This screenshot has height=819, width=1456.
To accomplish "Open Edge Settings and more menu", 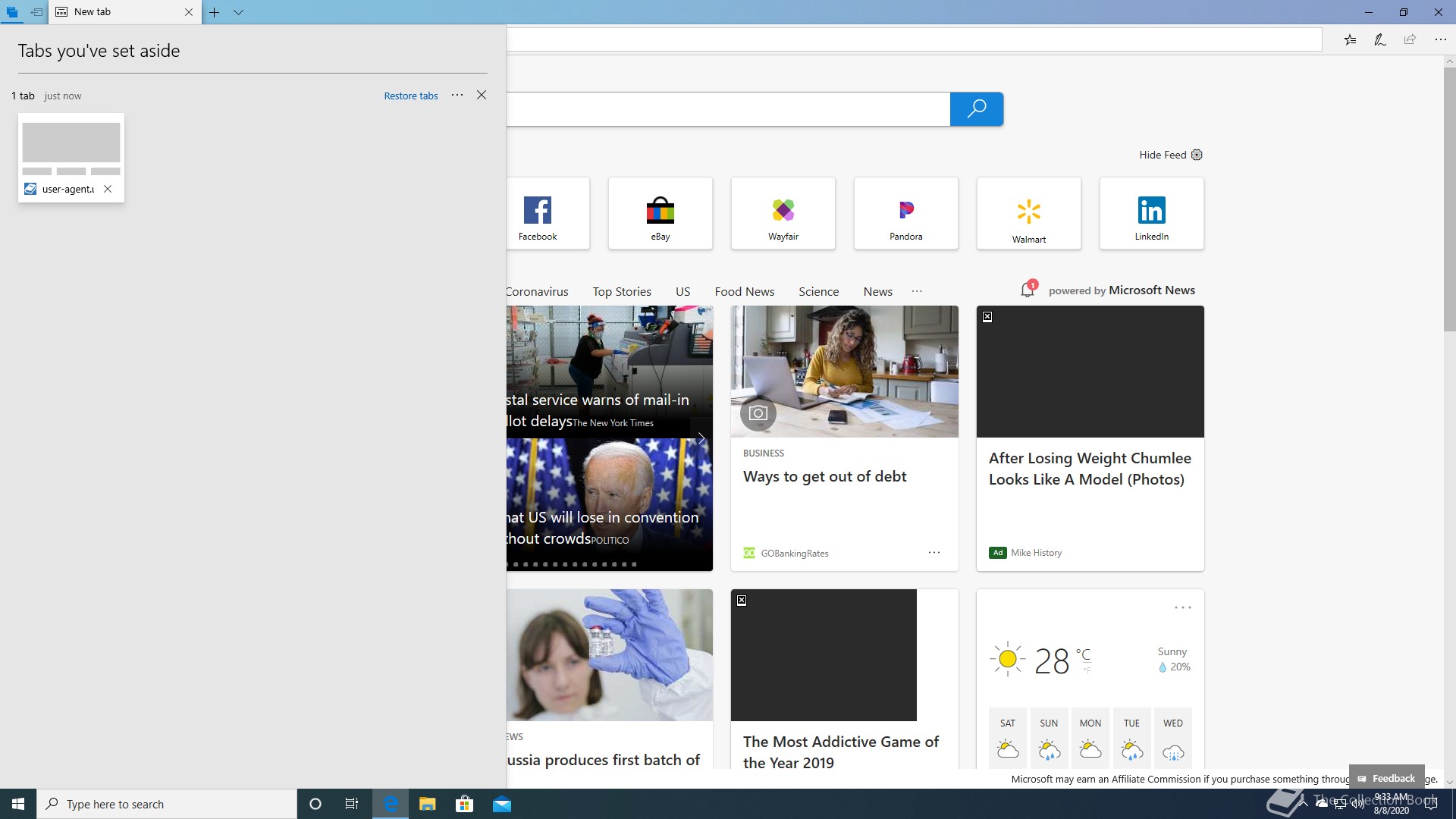I will [1440, 39].
